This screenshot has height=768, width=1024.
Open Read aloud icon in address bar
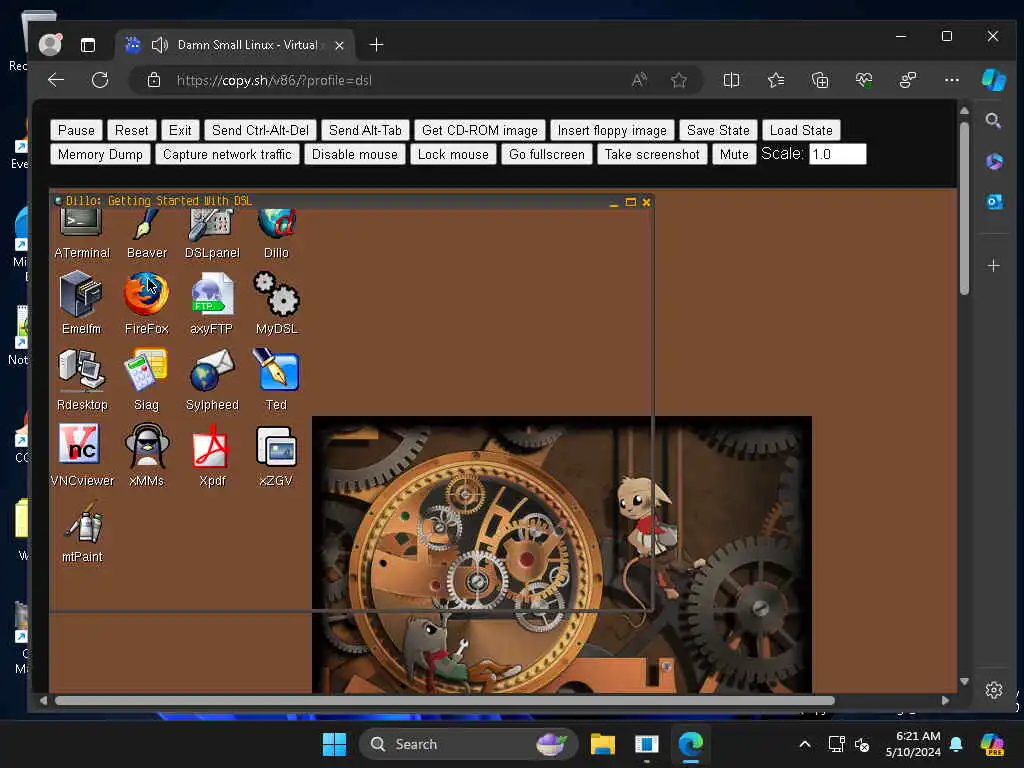tap(639, 80)
